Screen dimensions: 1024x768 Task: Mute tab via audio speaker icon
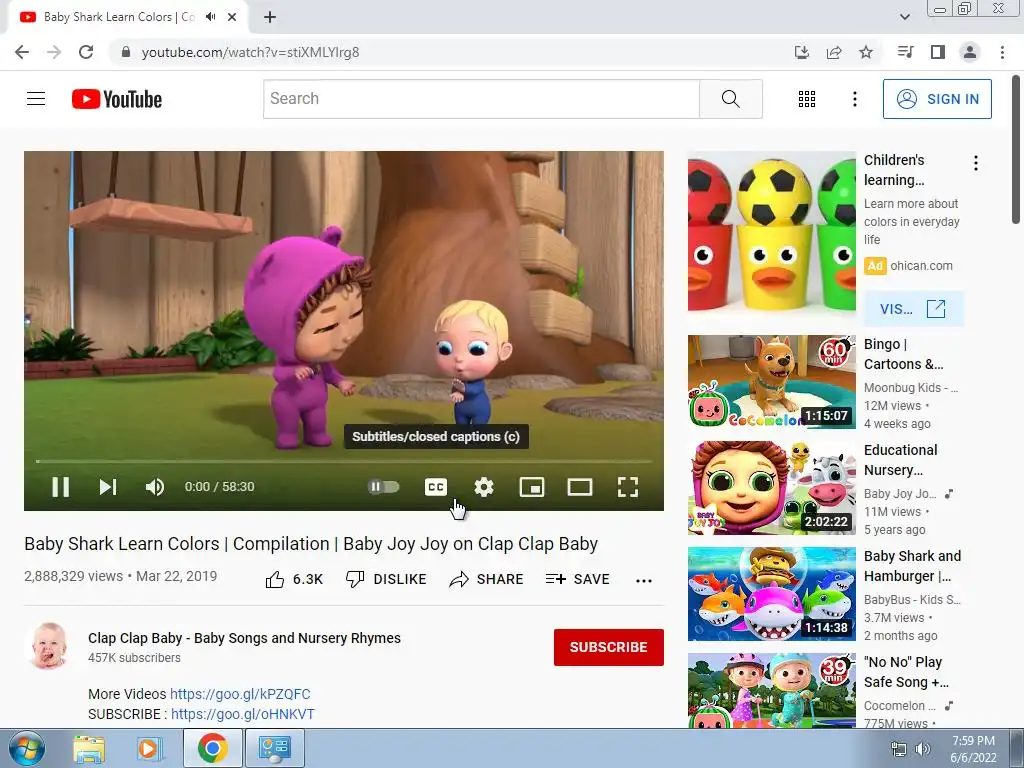click(x=210, y=17)
